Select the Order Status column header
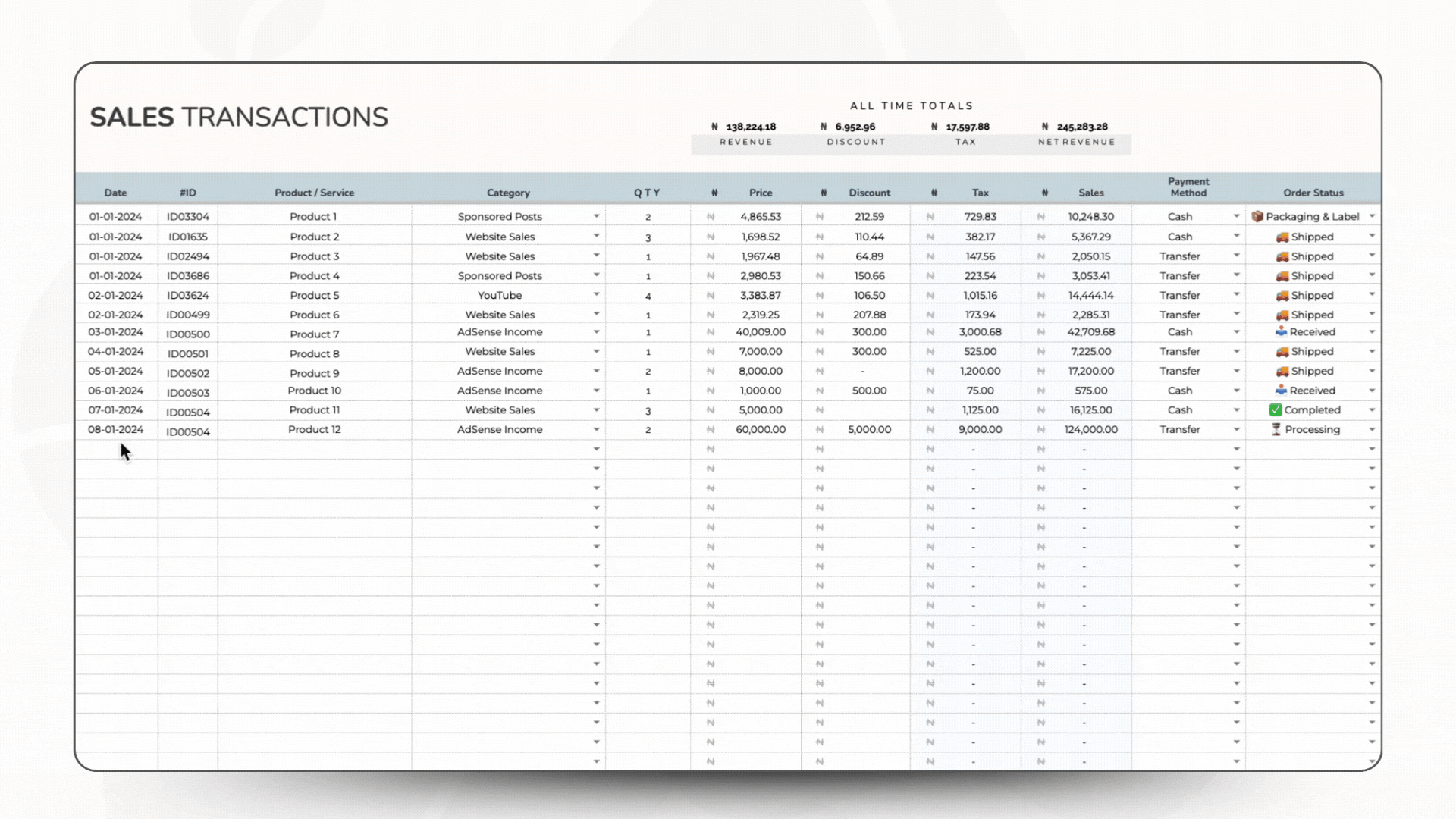 [x=1313, y=193]
